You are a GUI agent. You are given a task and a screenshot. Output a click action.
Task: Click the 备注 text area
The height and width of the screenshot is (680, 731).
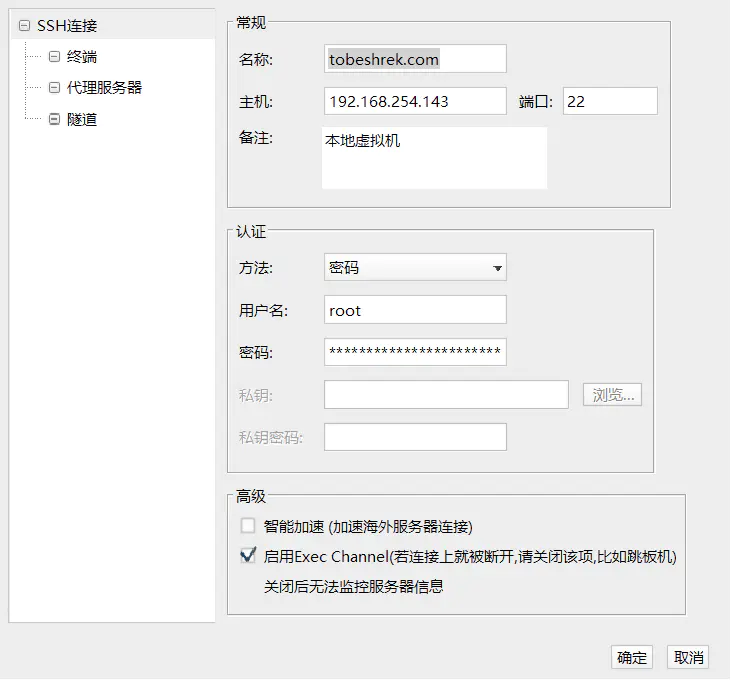point(434,158)
